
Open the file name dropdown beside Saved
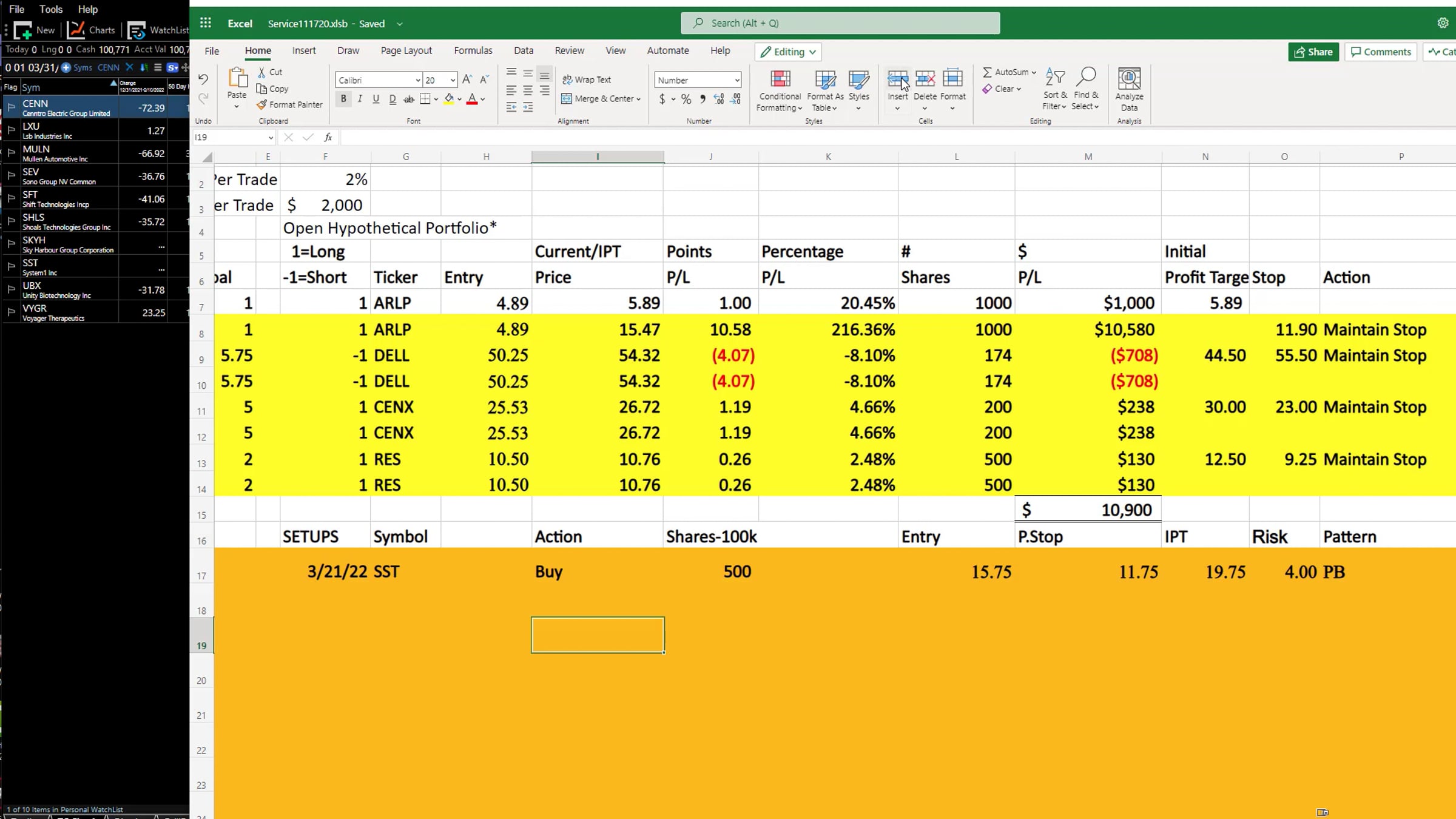click(399, 24)
